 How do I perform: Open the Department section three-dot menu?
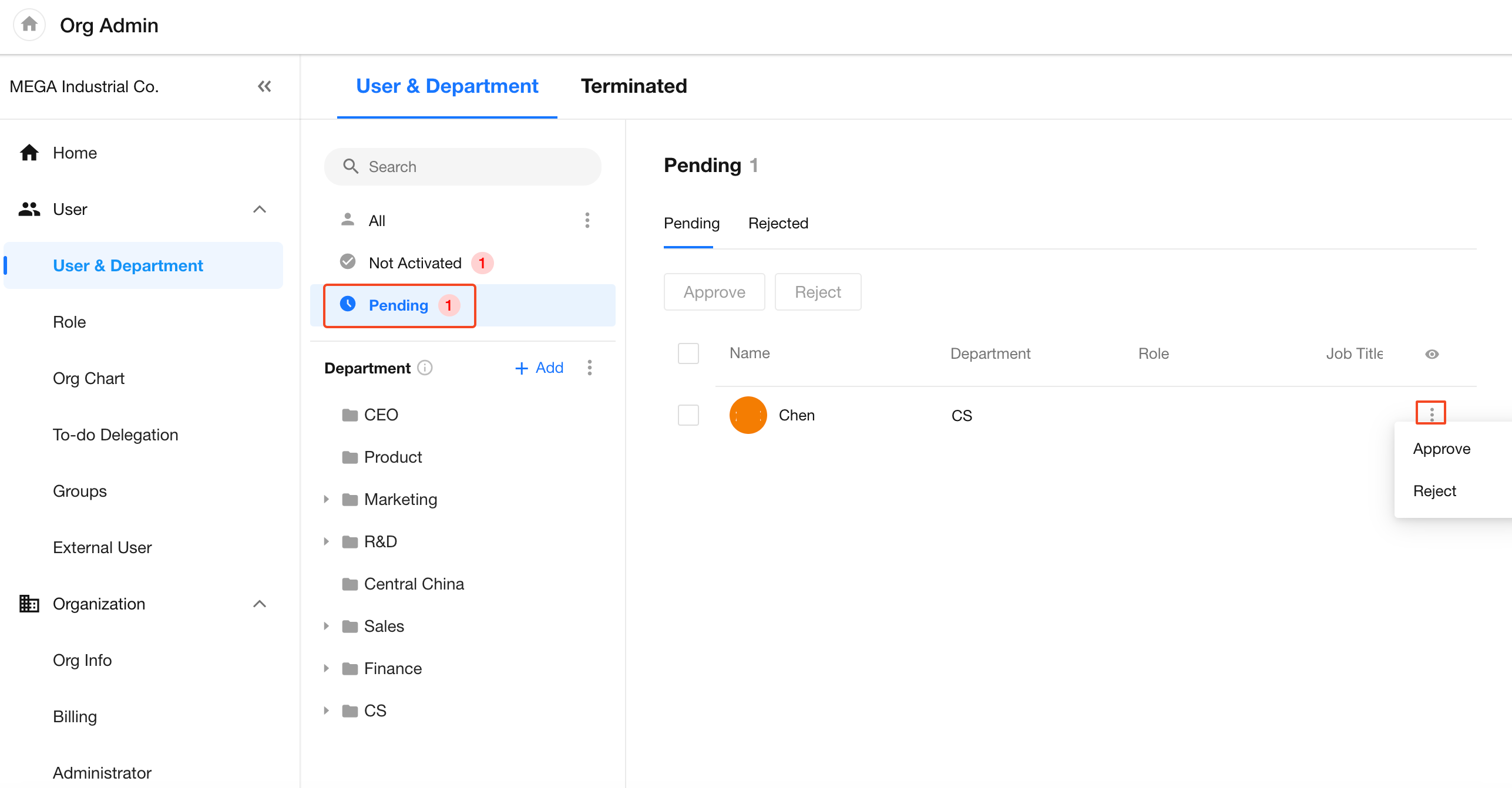pyautogui.click(x=589, y=368)
